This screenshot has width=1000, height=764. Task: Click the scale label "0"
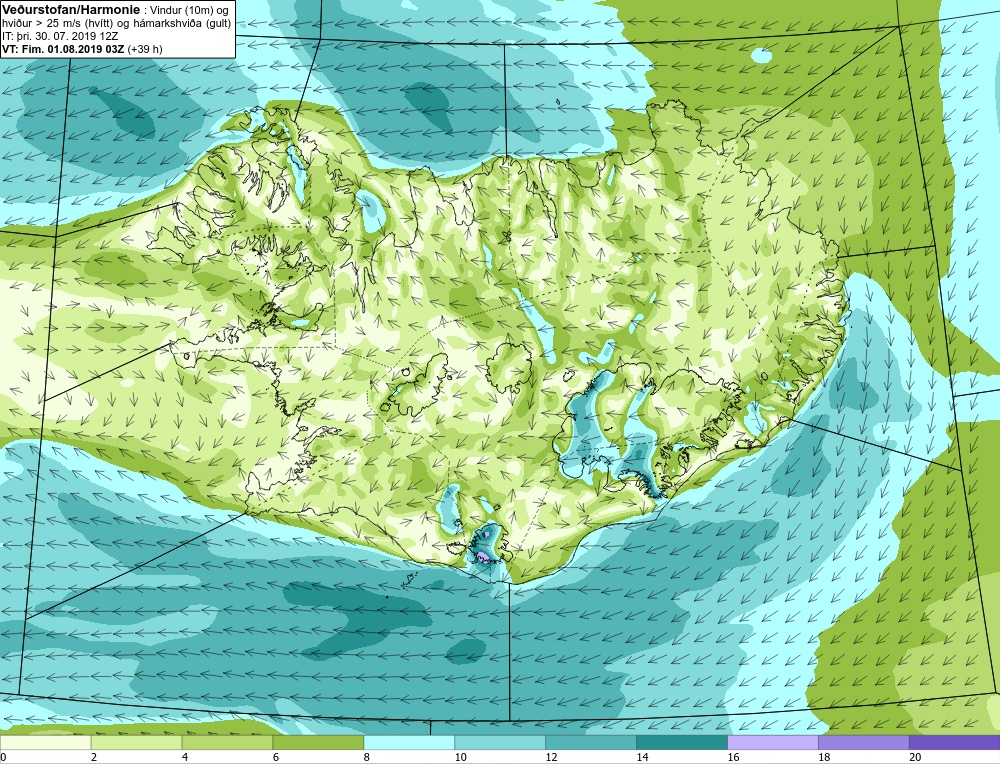coord(3,757)
